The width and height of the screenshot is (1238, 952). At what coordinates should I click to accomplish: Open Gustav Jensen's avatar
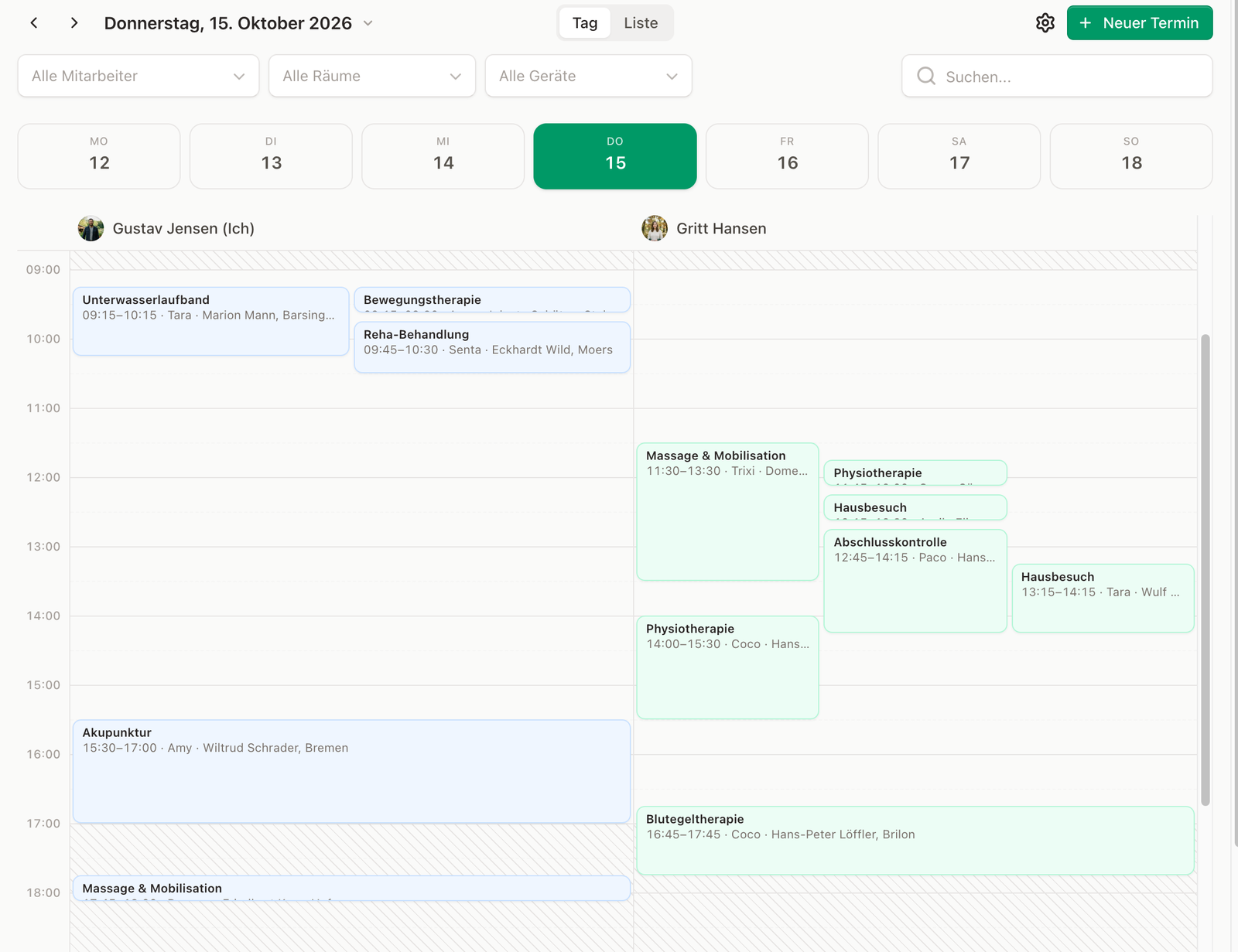(91, 229)
